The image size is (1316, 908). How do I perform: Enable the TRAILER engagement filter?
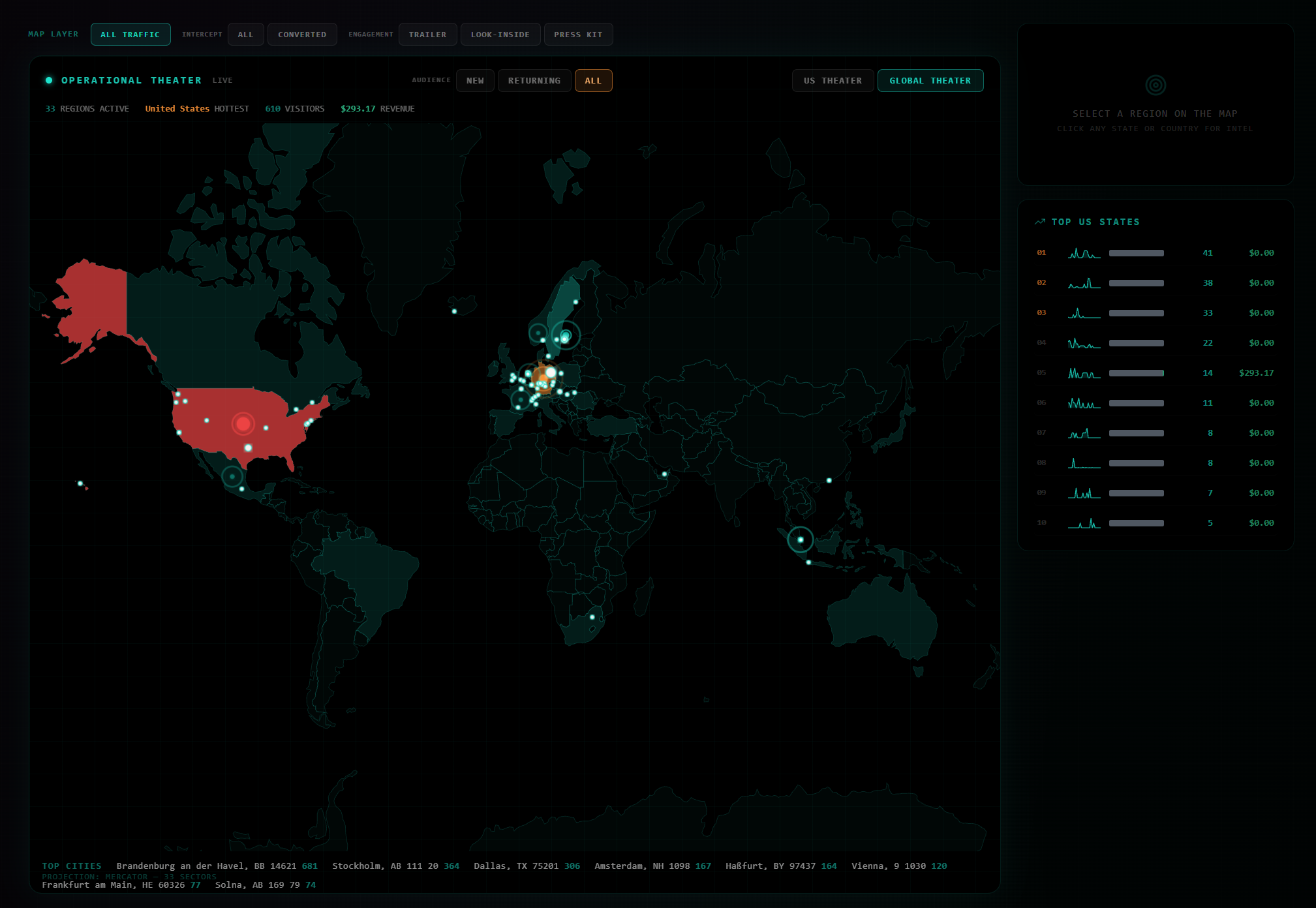(427, 35)
